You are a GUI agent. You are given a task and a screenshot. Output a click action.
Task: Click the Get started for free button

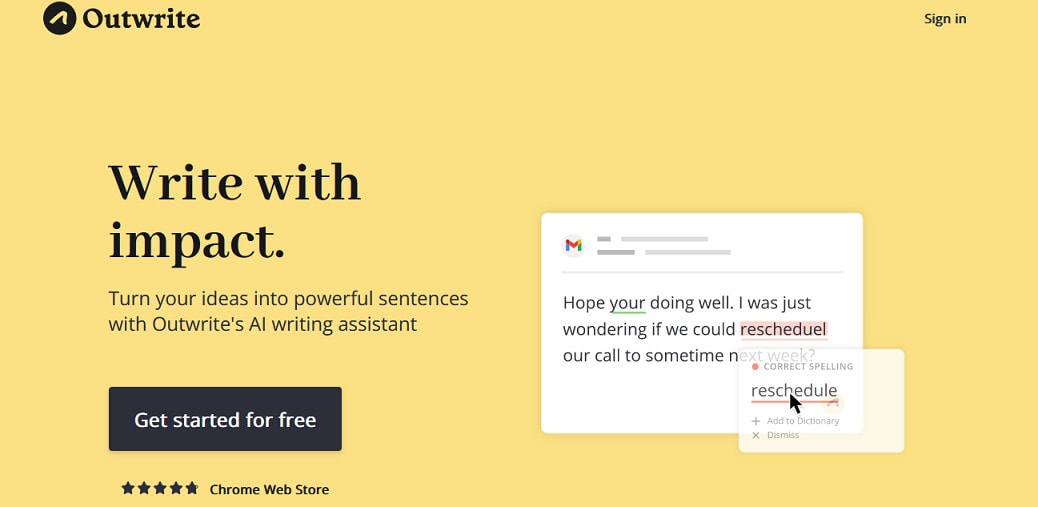coord(225,419)
